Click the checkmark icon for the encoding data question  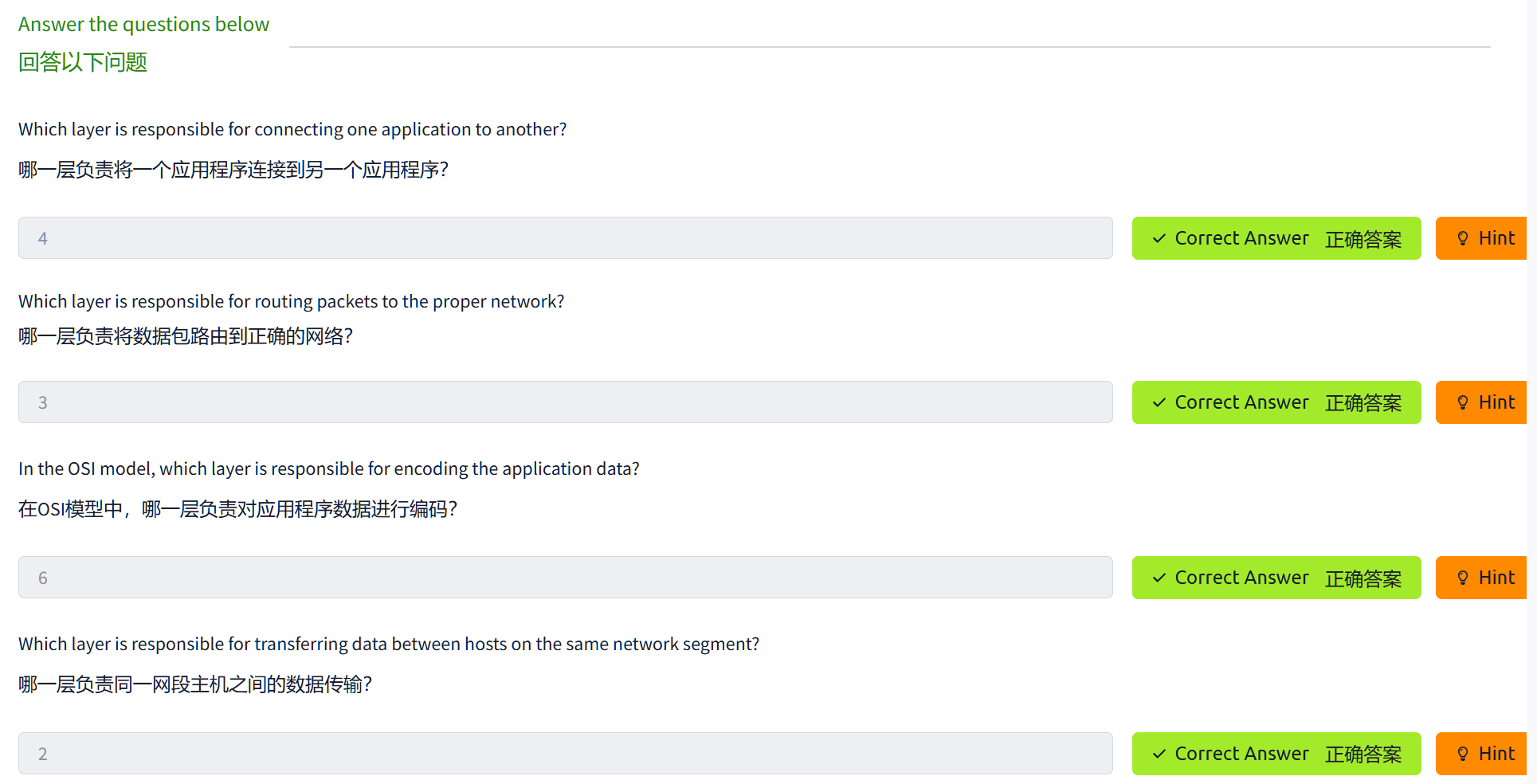1159,578
